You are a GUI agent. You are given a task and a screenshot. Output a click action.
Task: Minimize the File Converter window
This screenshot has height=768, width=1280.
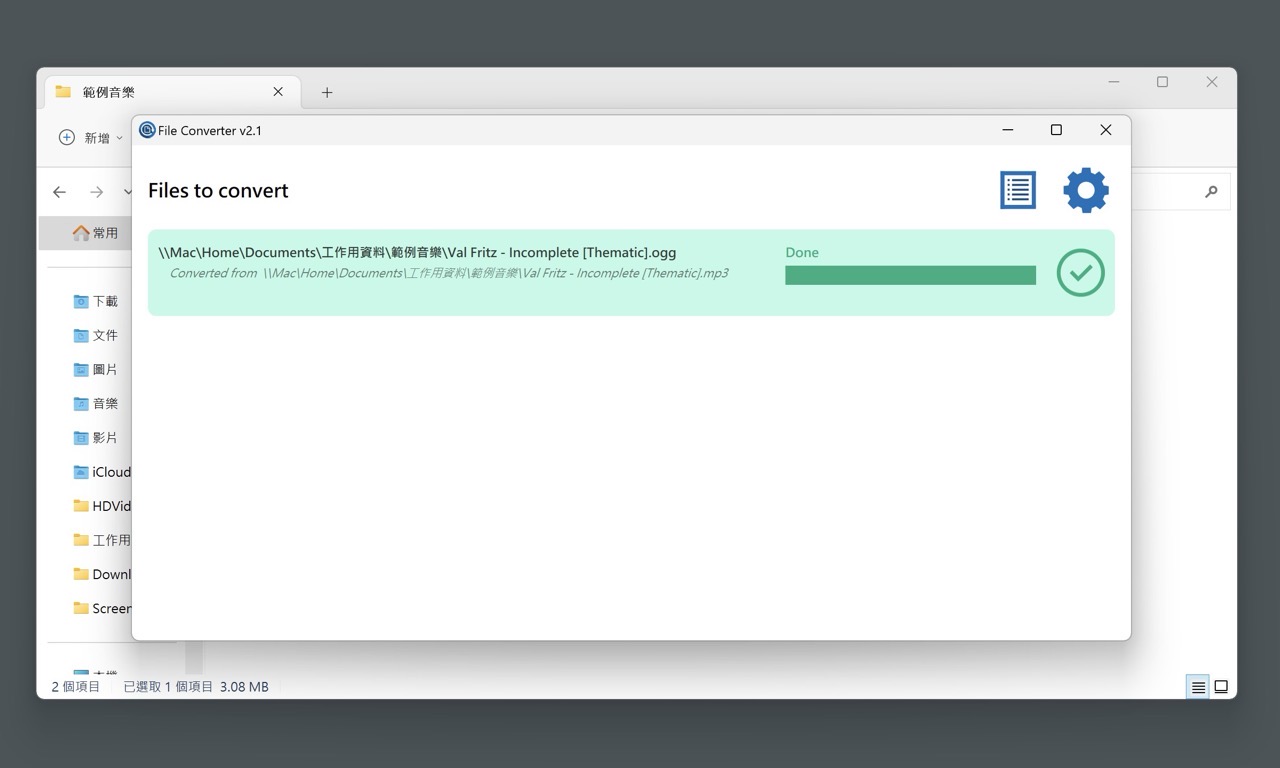[1007, 130]
